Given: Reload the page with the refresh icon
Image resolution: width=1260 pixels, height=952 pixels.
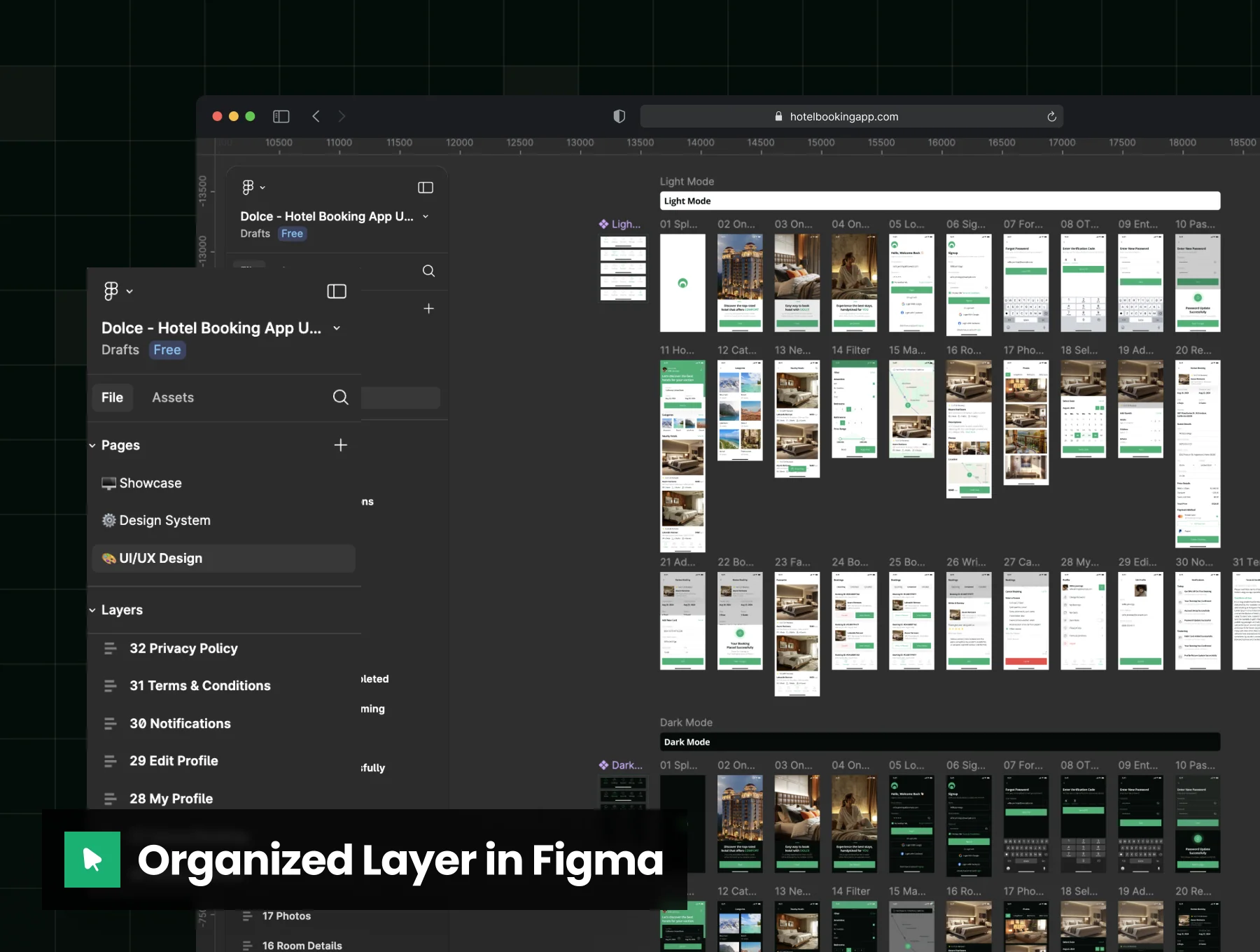Looking at the screenshot, I should [1051, 117].
